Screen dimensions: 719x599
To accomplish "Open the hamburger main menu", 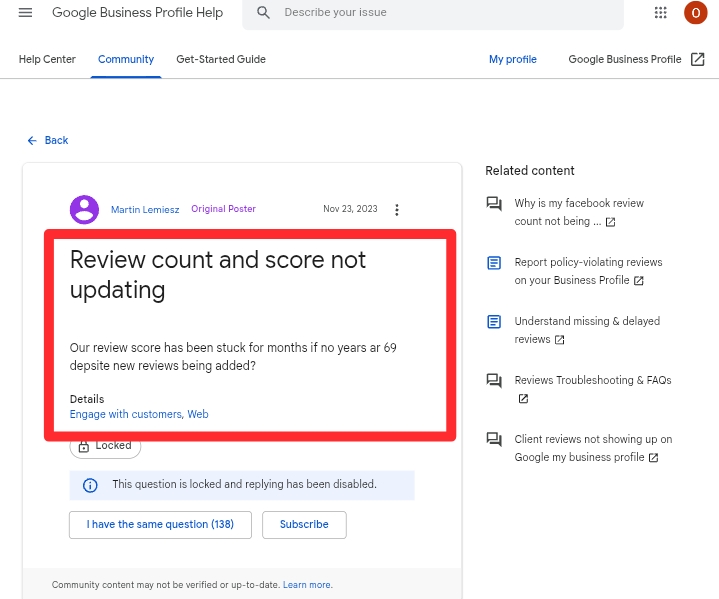I will [25, 12].
